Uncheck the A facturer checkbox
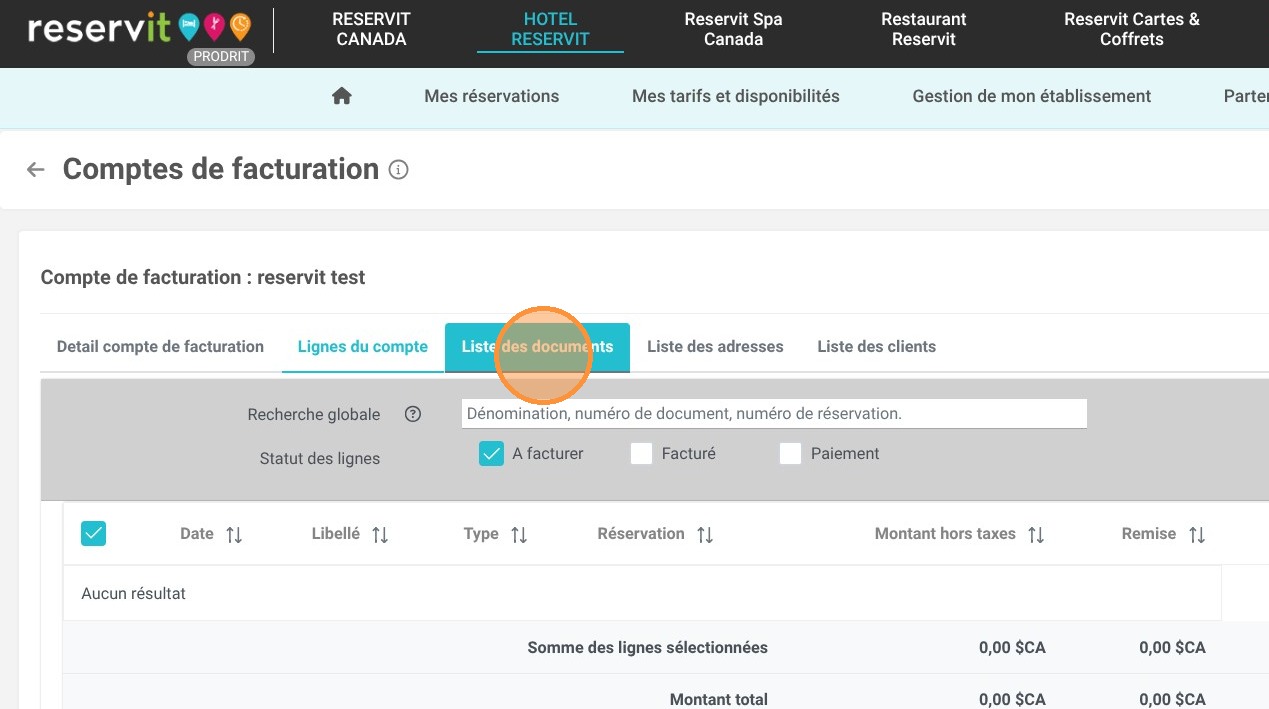Screen dimensions: 1269x709 (x=491, y=454)
